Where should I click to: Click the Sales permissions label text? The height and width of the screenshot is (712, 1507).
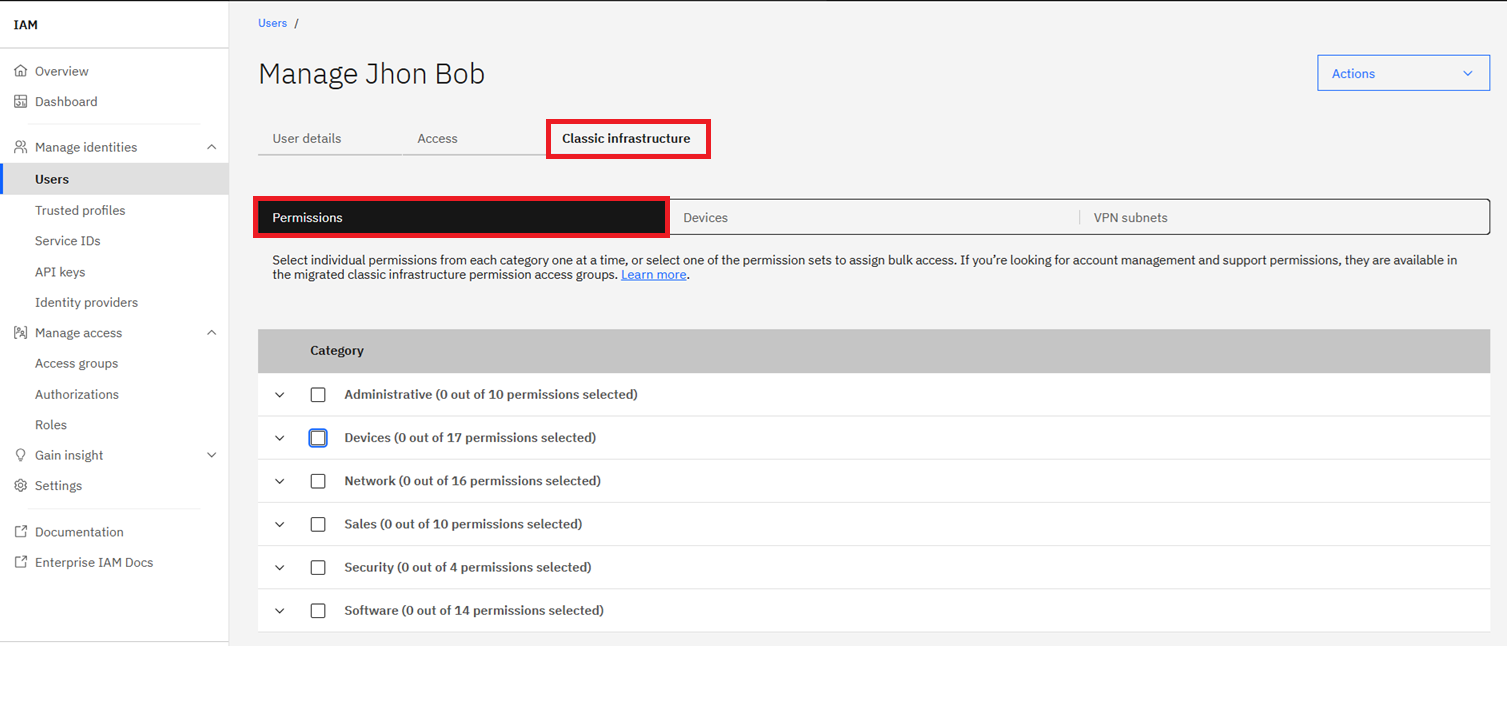pos(463,524)
